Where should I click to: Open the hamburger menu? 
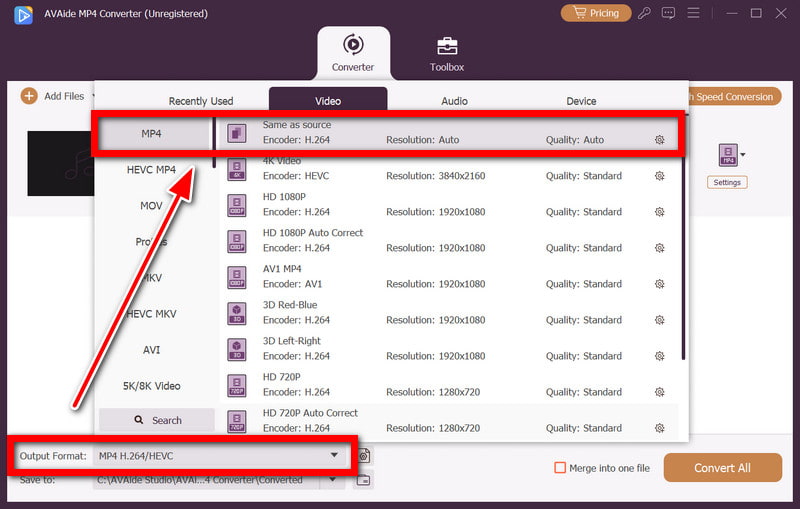693,13
